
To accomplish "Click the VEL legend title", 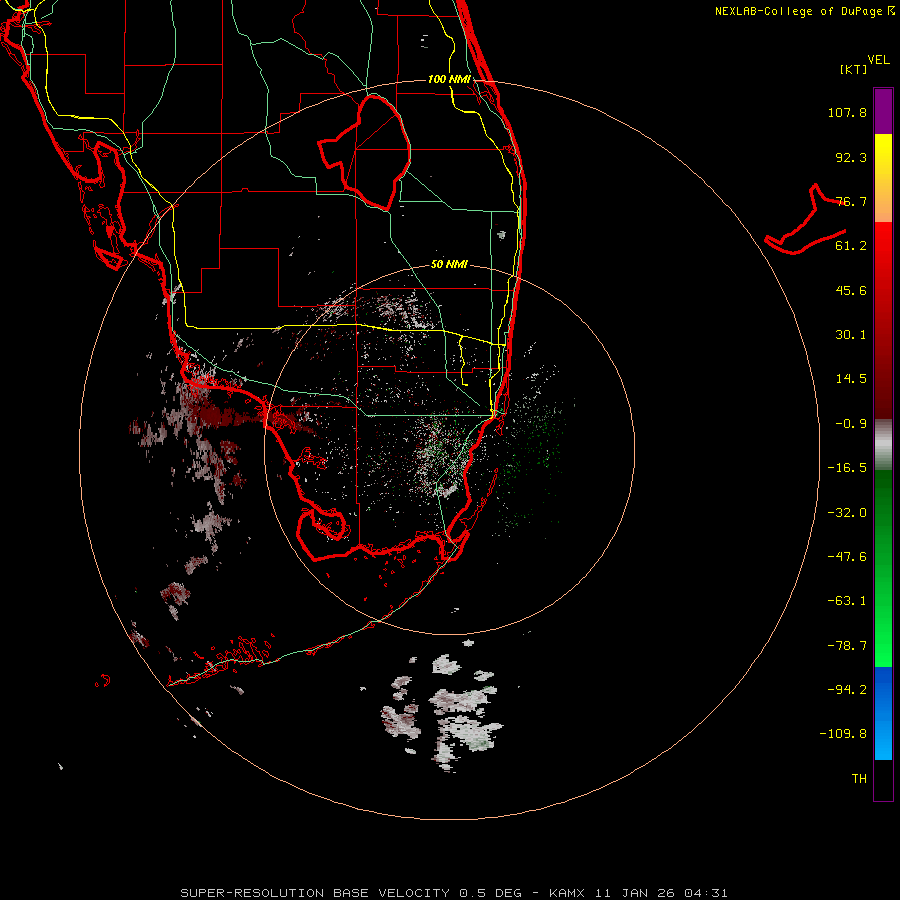I will [878, 60].
